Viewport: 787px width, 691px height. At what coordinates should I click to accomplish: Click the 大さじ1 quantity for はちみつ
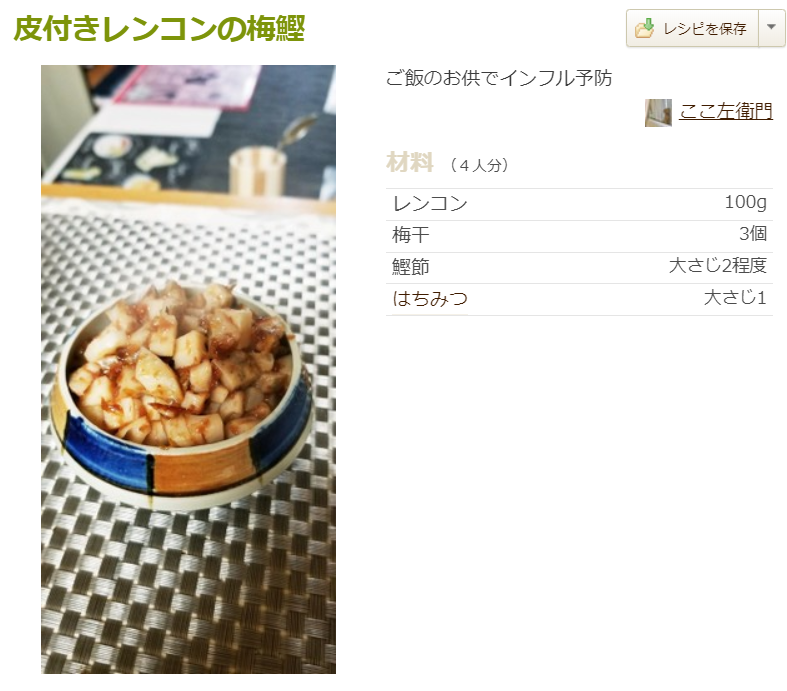(735, 298)
